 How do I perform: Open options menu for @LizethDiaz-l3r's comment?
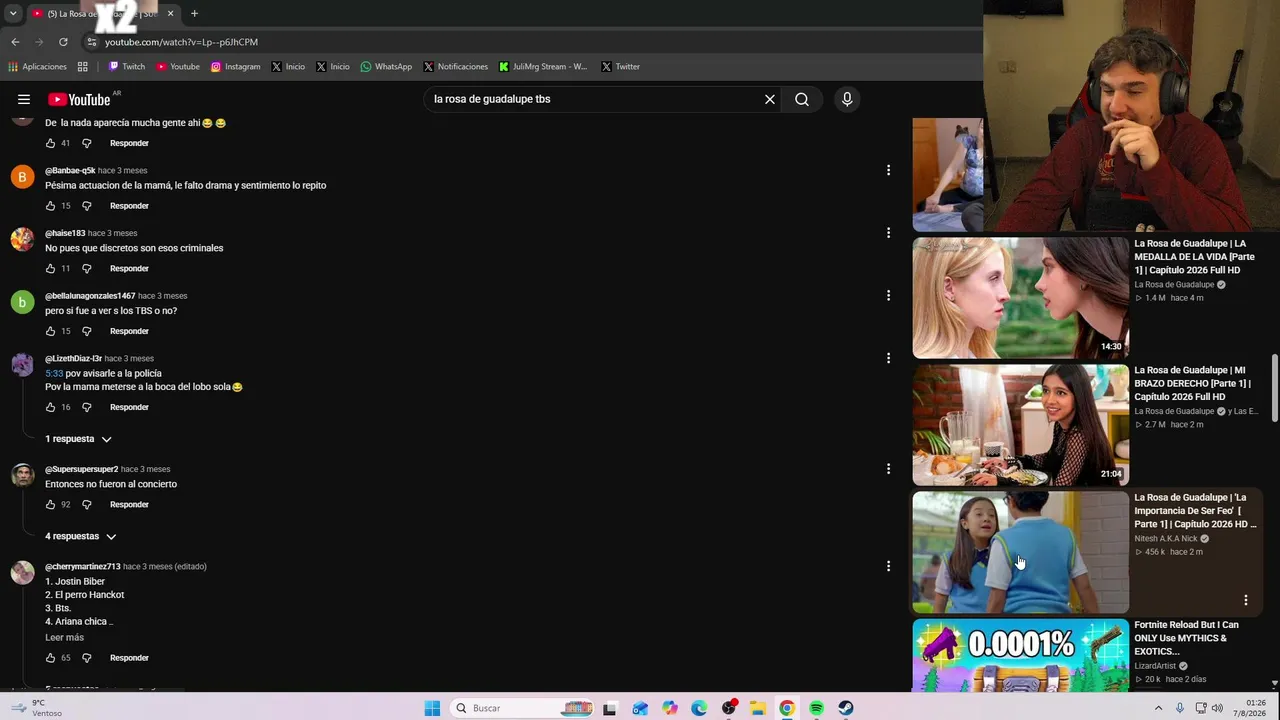[x=888, y=358]
